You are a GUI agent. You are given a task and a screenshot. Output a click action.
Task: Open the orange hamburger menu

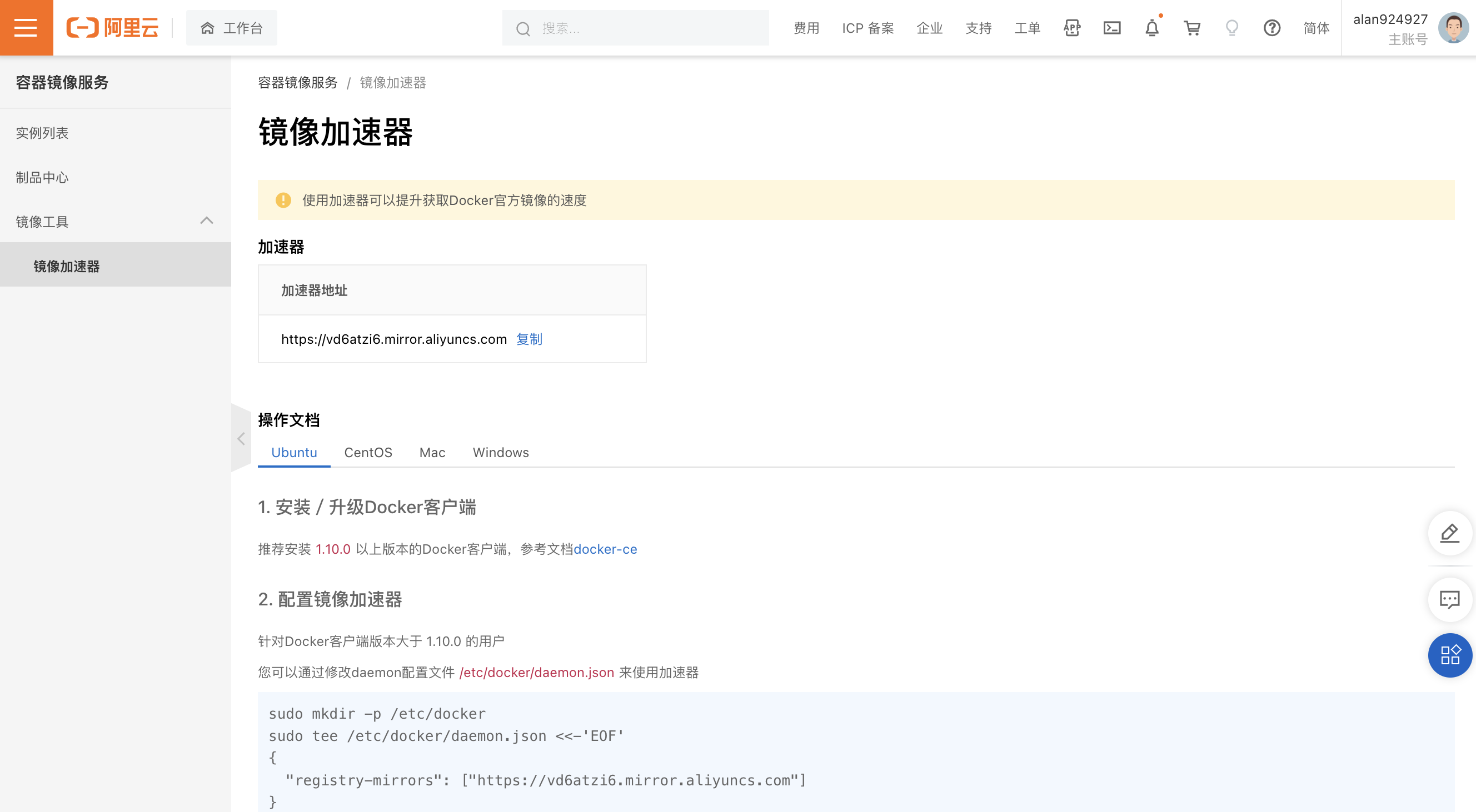26,27
